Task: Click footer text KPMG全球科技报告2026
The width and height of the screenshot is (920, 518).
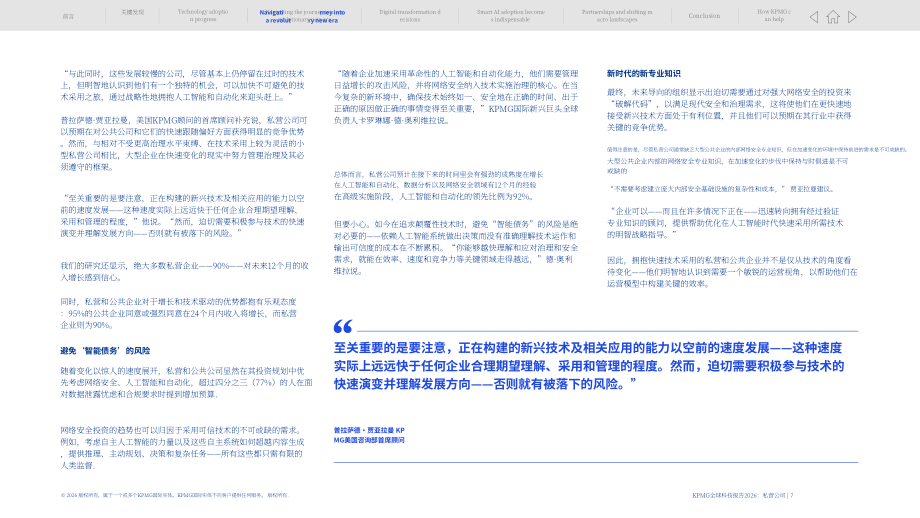Action: click(742, 496)
